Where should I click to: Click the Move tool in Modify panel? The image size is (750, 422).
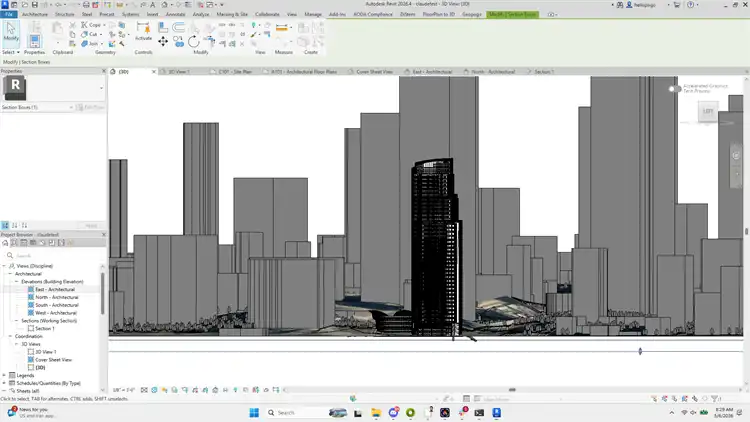coord(163,42)
